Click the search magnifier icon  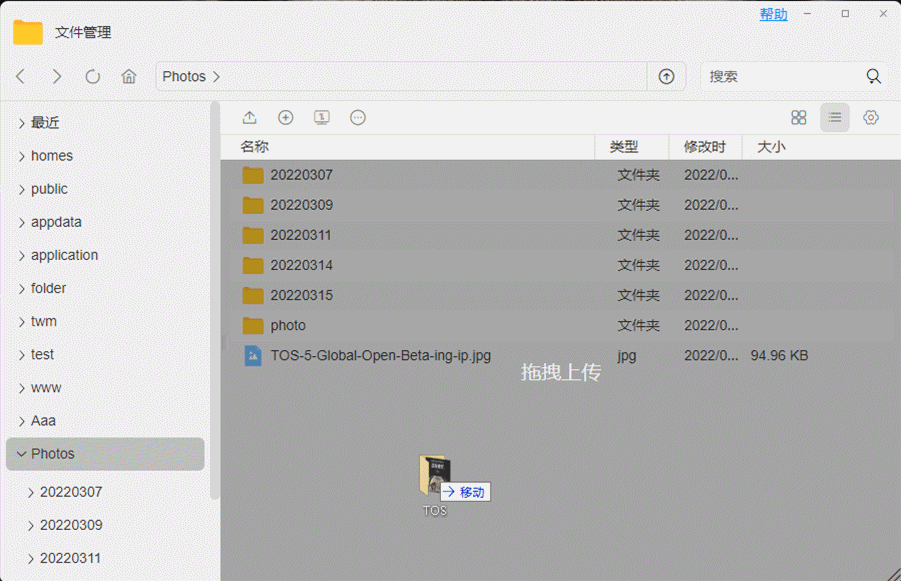(x=873, y=76)
